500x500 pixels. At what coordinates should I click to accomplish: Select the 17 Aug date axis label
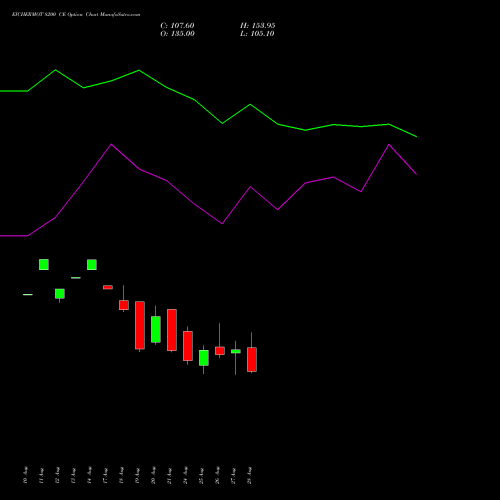pyautogui.click(x=106, y=475)
